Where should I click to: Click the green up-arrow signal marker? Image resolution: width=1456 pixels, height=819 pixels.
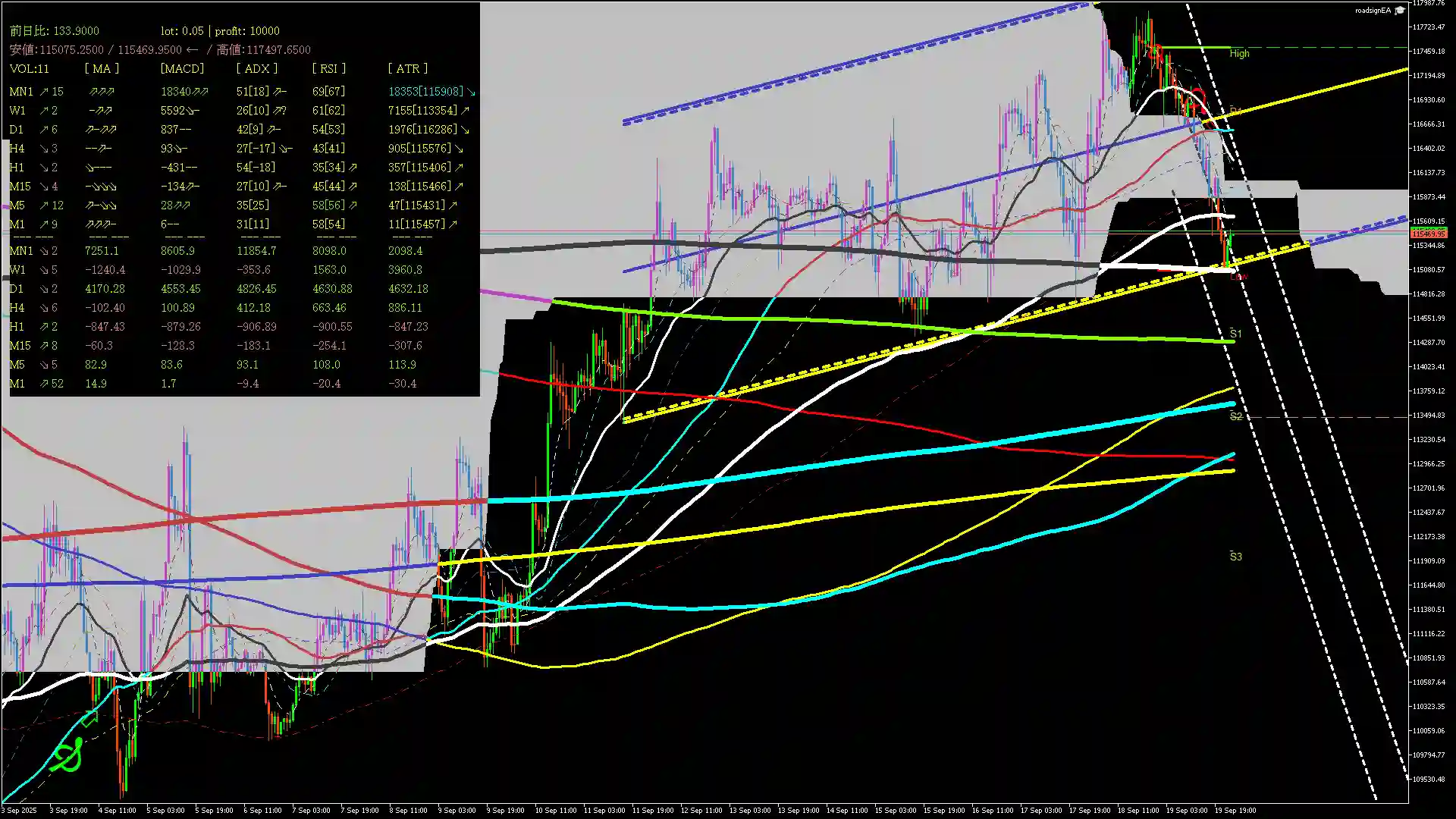tap(89, 718)
